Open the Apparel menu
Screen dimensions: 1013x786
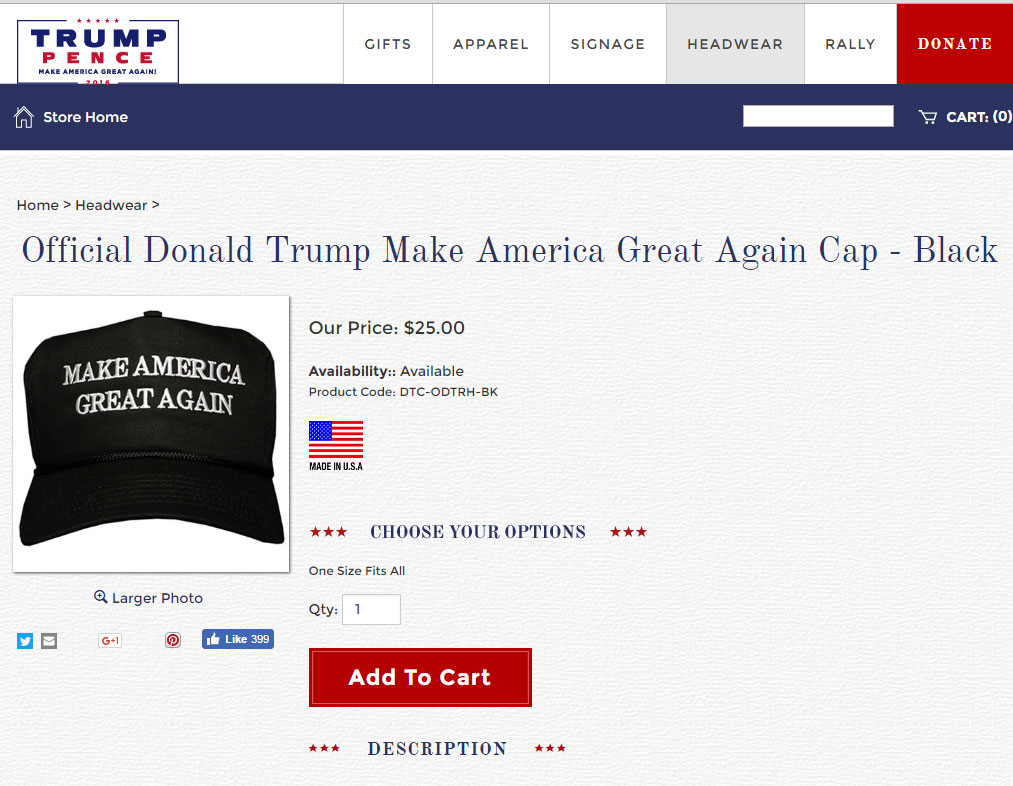[x=491, y=44]
